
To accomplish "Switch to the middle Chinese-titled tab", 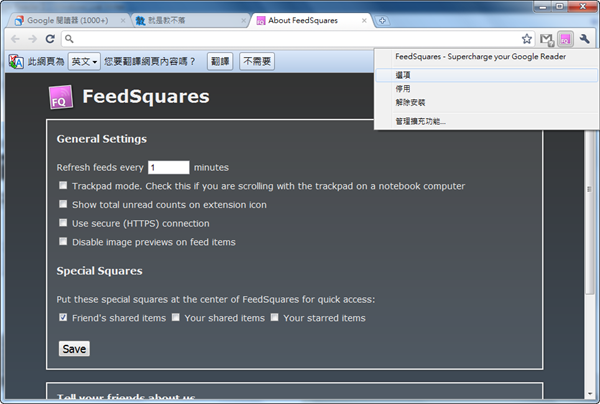I will pyautogui.click(x=190, y=20).
